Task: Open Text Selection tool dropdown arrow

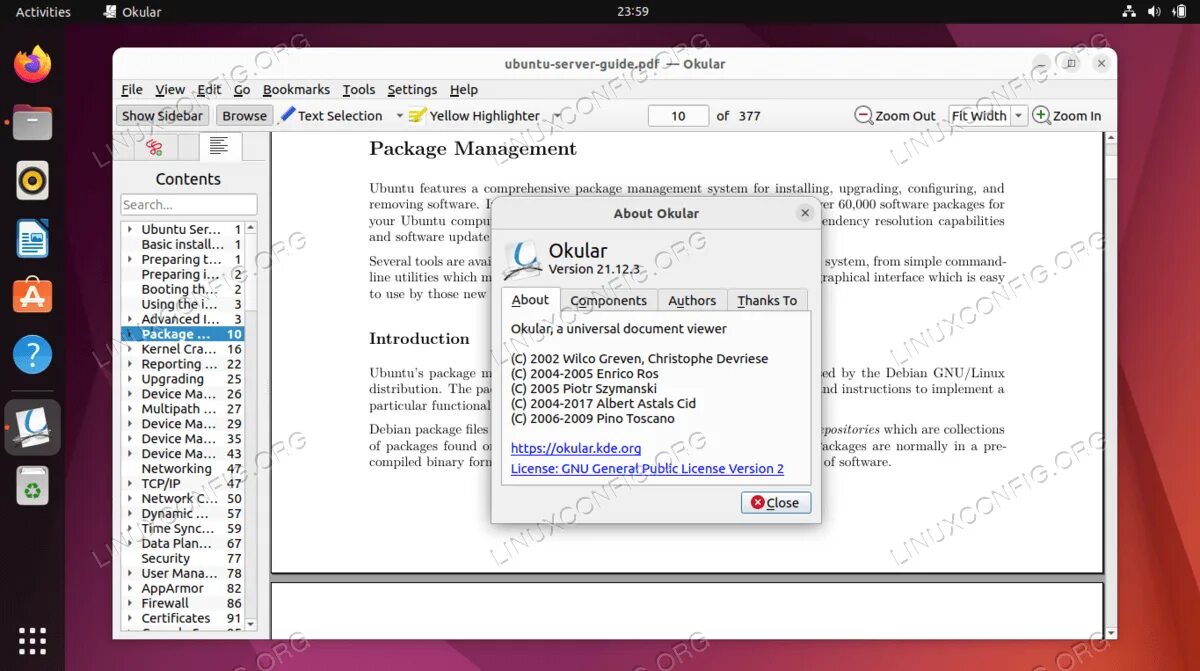Action: 399,116
